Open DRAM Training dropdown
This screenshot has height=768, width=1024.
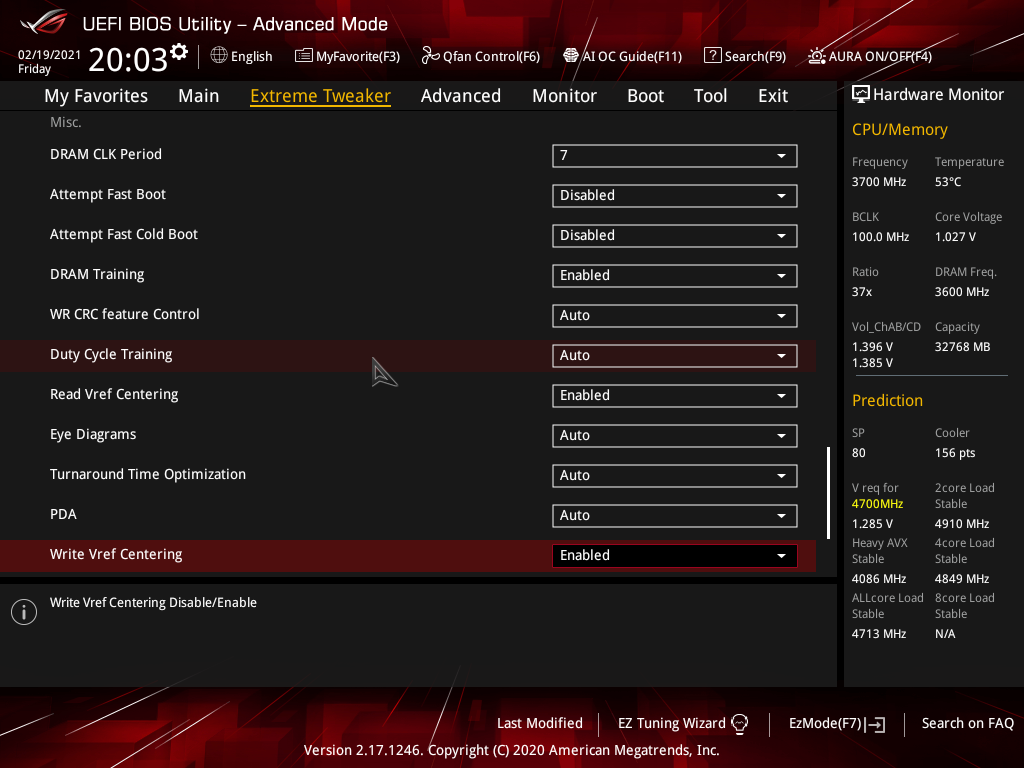[x=675, y=276]
